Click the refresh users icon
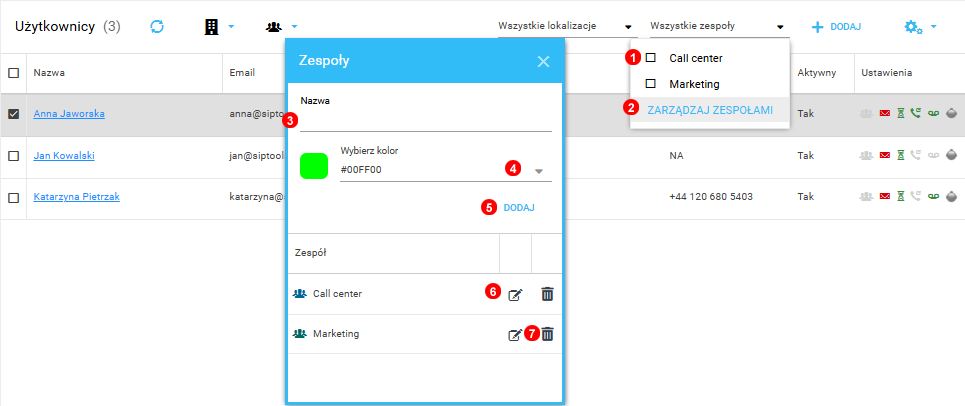 pyautogui.click(x=157, y=27)
